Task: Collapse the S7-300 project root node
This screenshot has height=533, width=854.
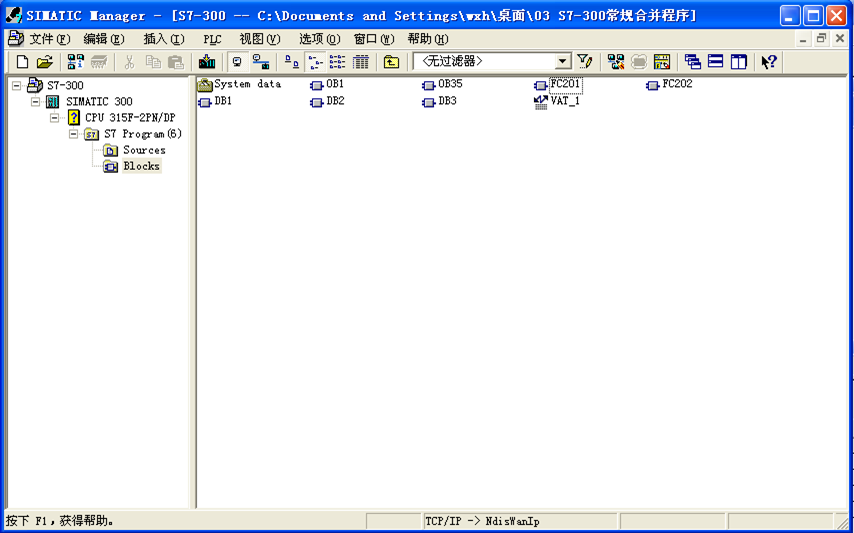Action: (16, 85)
